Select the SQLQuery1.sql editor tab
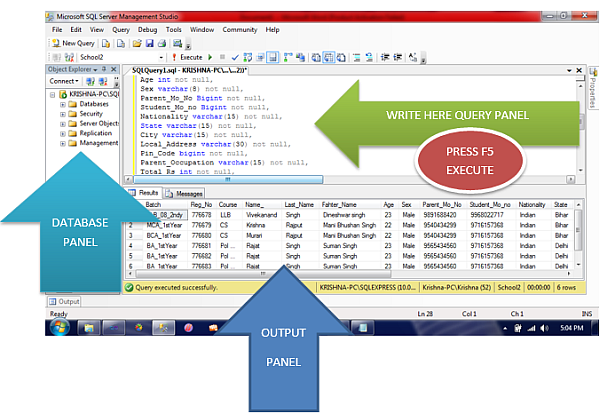The width and height of the screenshot is (600, 413). (x=189, y=70)
